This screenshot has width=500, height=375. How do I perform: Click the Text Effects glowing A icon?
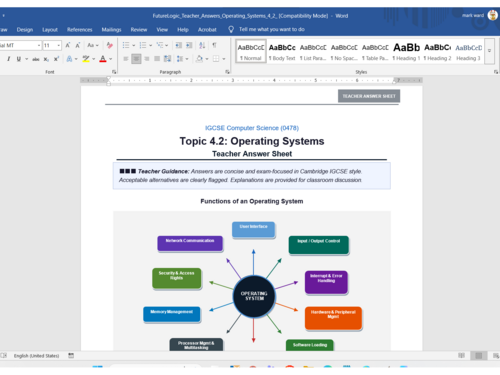pyautogui.click(x=69, y=59)
